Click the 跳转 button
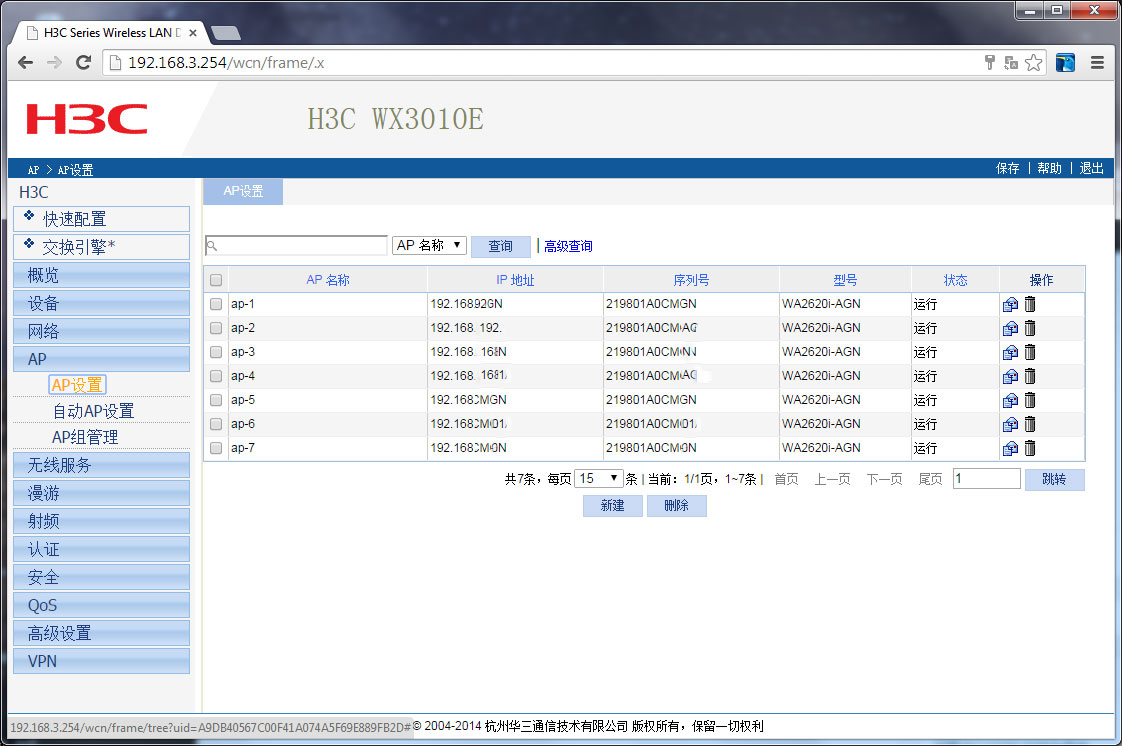The width and height of the screenshot is (1122, 746). [1054, 479]
